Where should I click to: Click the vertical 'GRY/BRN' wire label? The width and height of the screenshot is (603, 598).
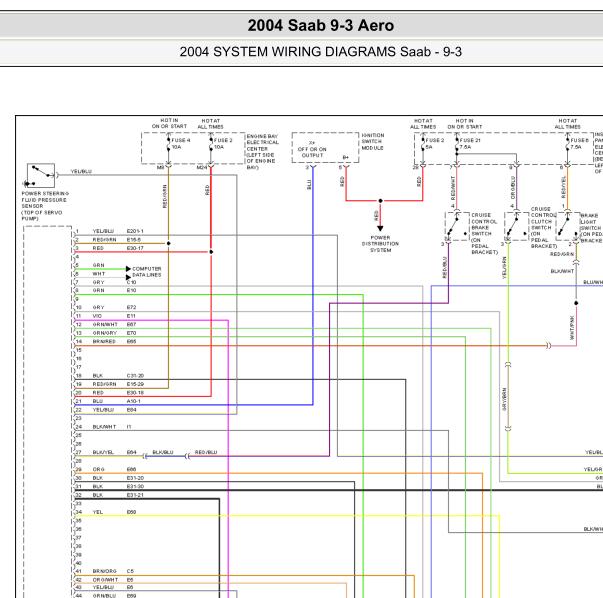click(504, 399)
